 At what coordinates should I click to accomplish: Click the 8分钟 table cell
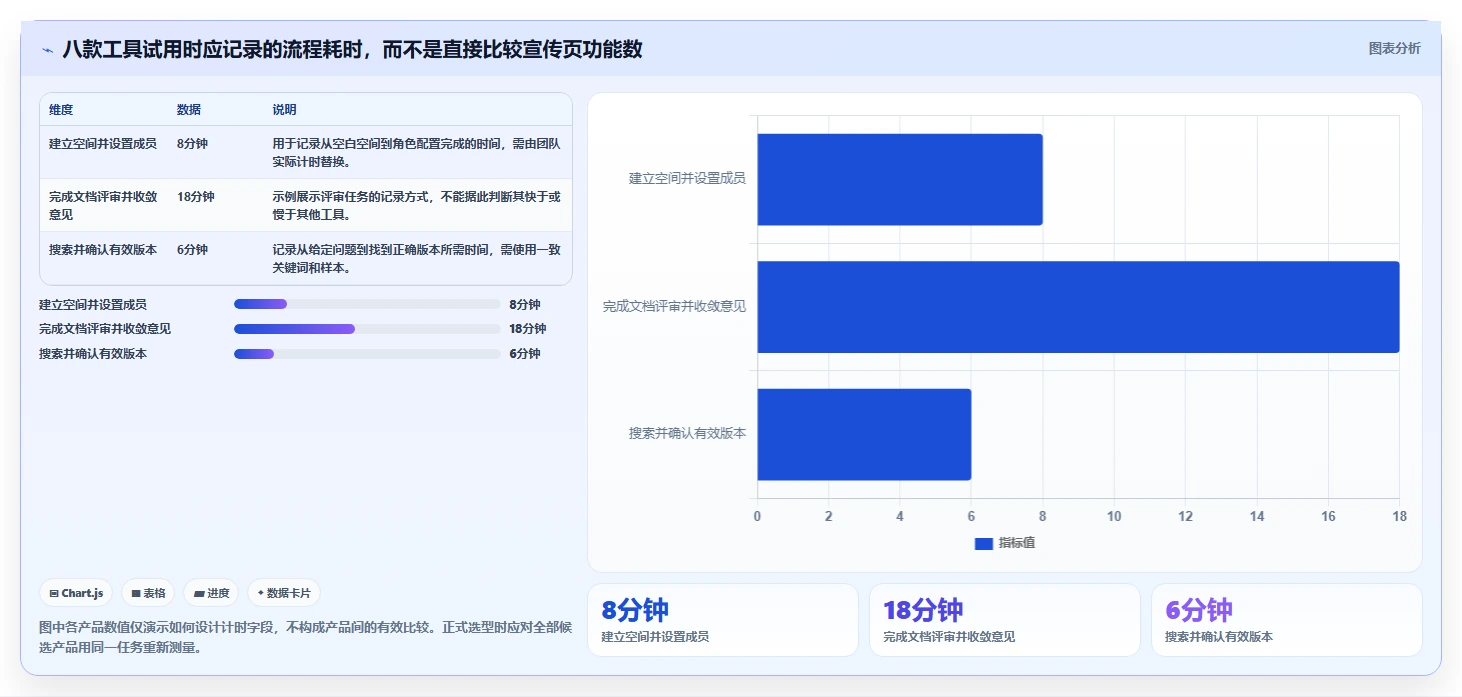192,144
